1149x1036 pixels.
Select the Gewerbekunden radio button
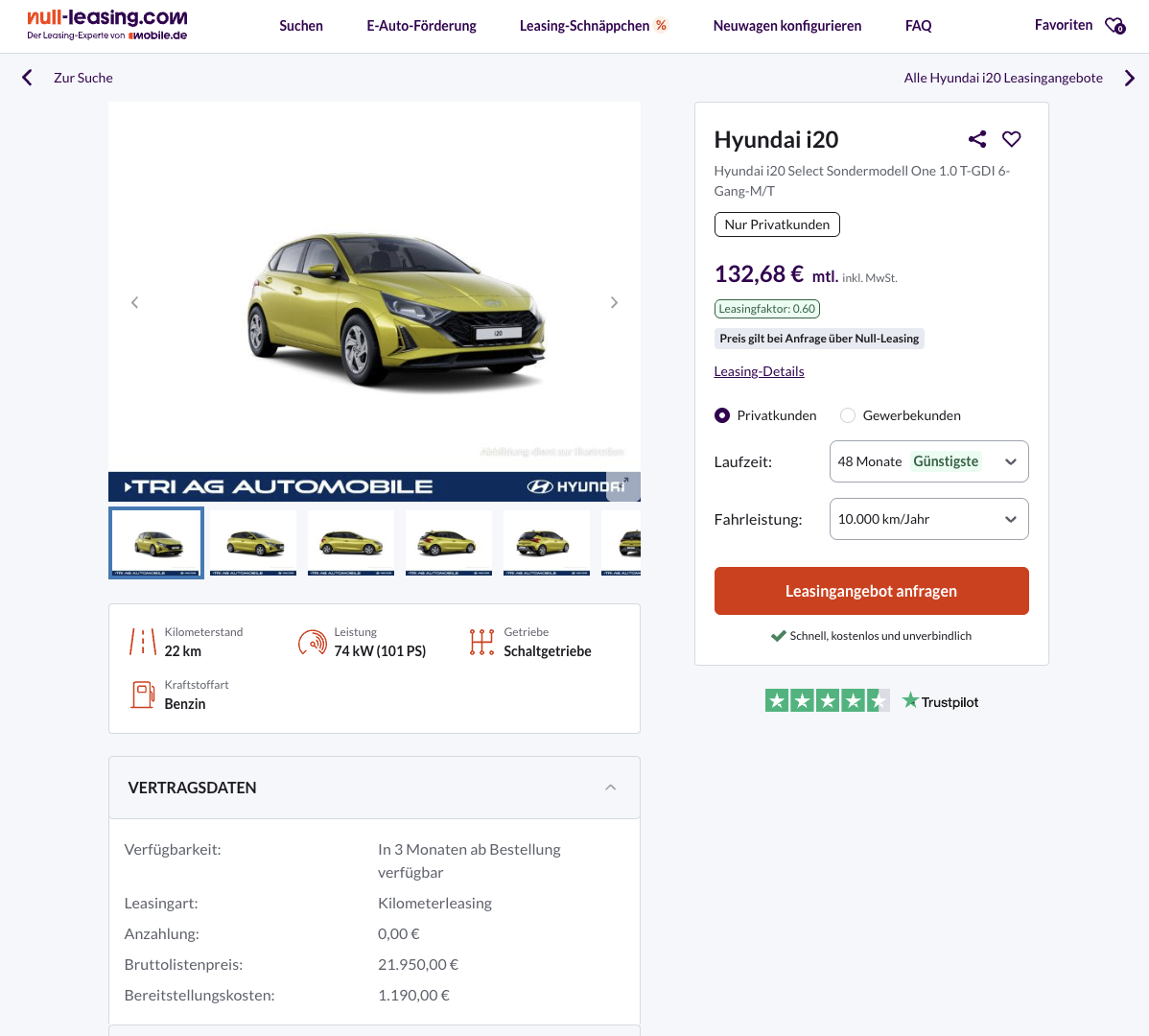click(848, 415)
